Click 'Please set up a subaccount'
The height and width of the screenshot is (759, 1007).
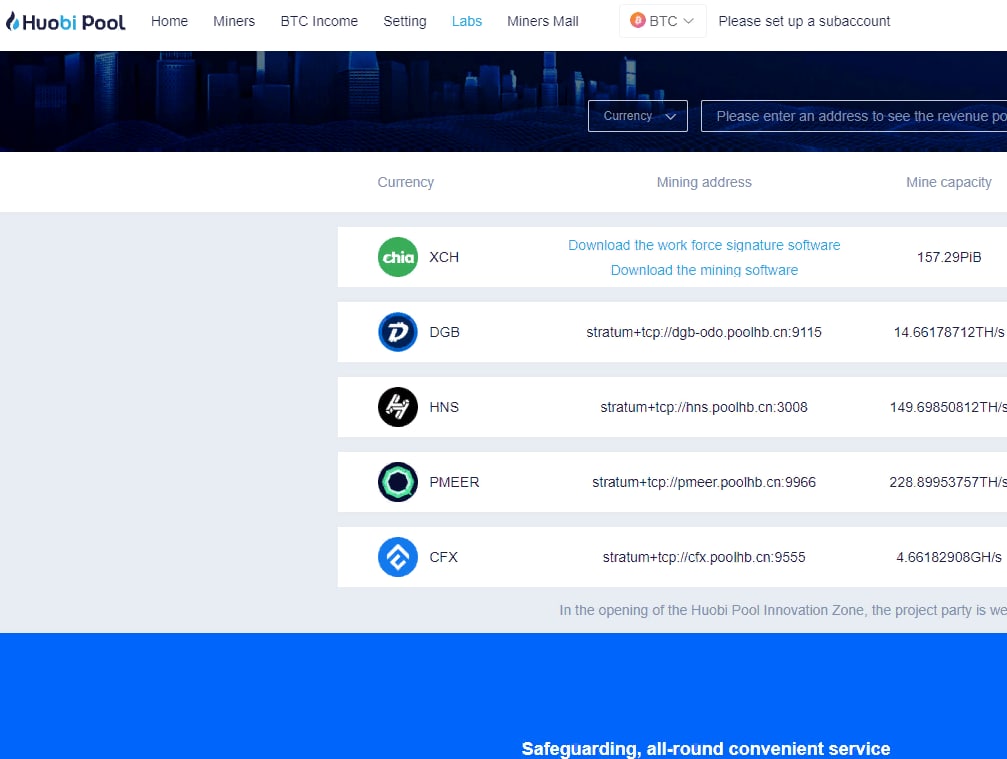pos(804,21)
